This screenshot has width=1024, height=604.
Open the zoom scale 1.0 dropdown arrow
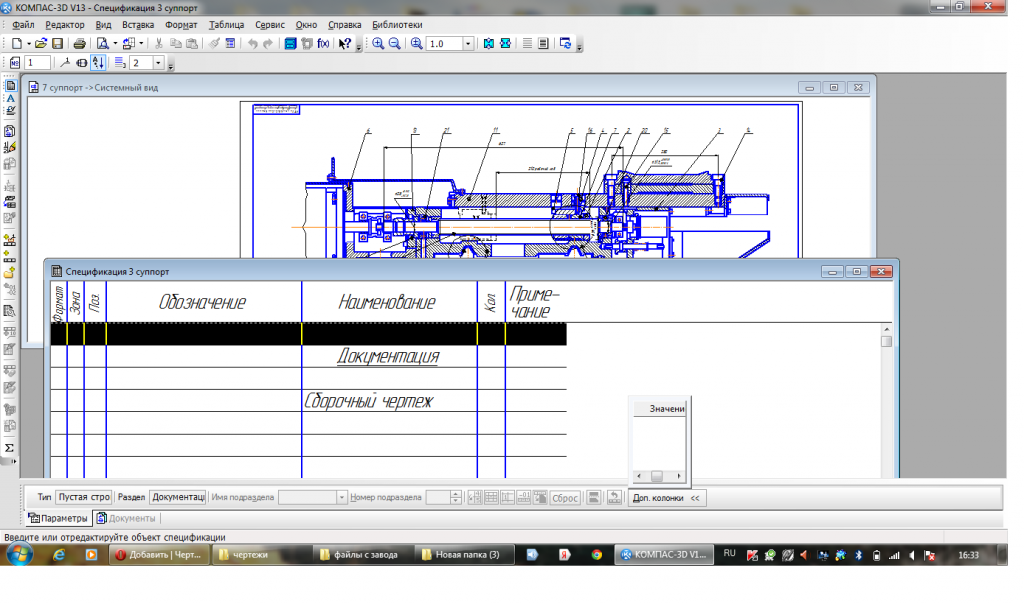tap(468, 44)
